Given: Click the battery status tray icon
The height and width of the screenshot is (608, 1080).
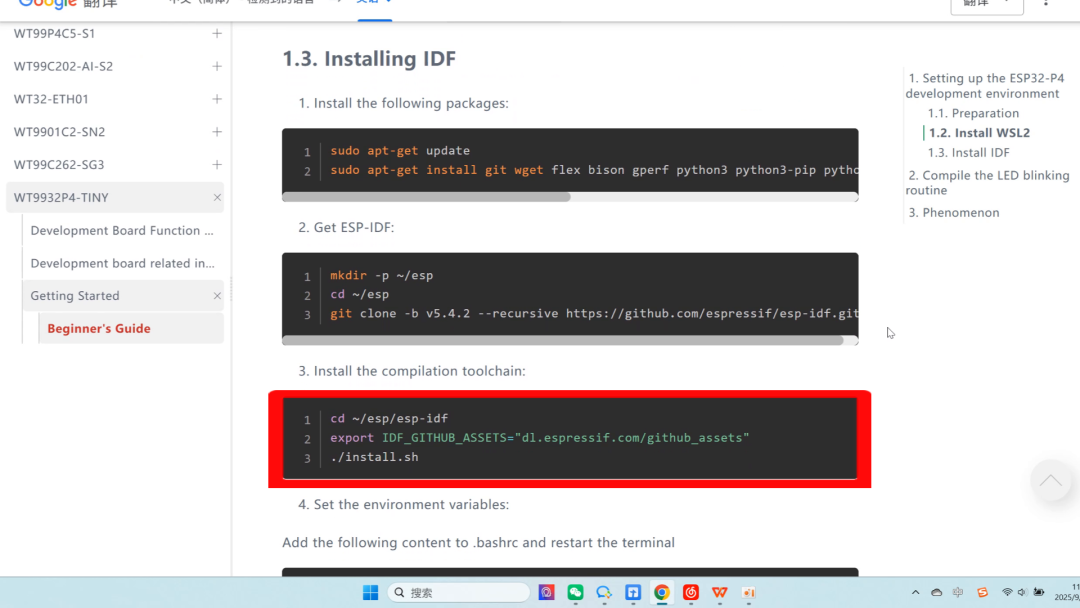Looking at the screenshot, I should point(1039,592).
